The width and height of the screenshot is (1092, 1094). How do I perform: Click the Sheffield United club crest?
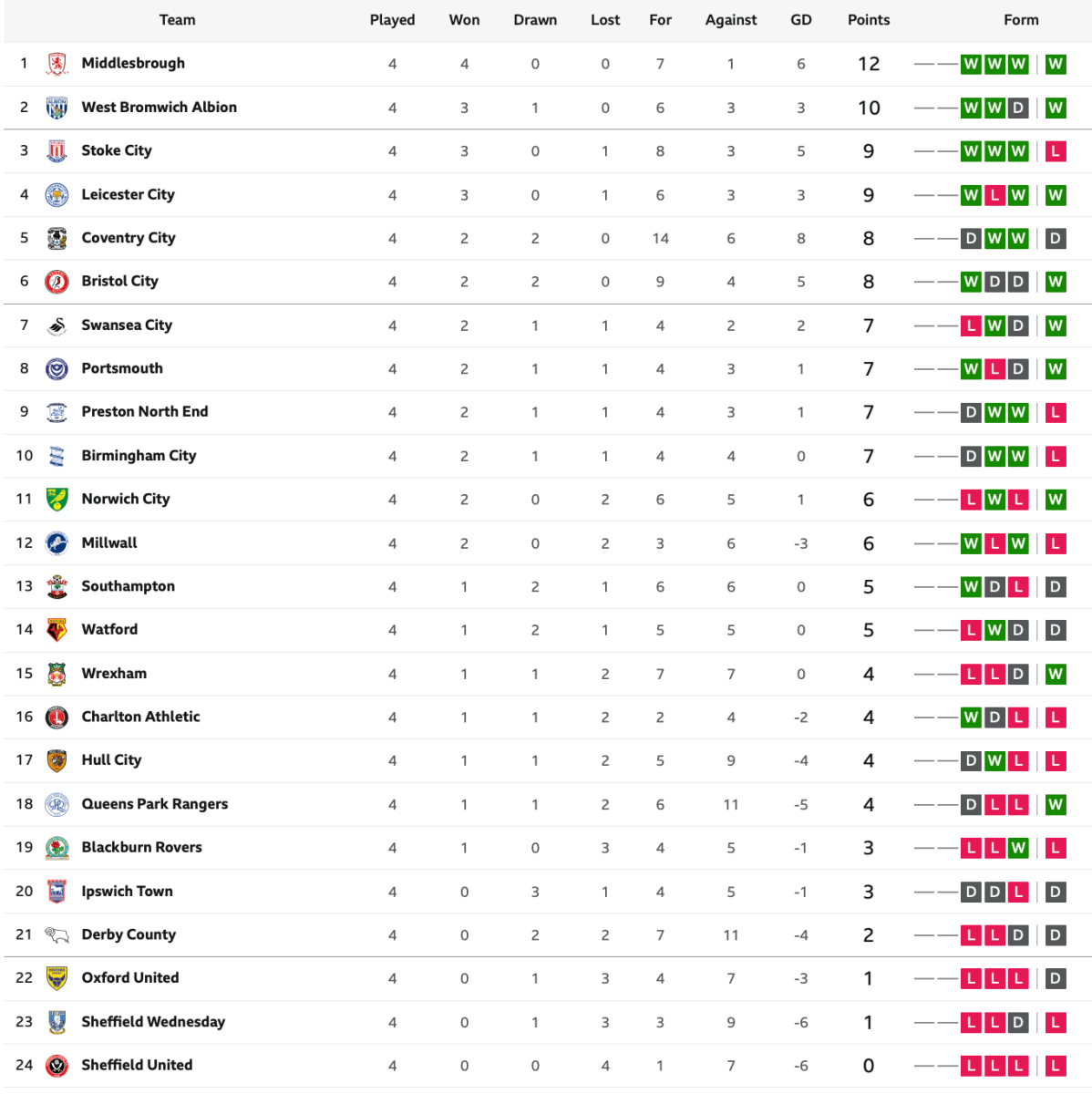[57, 1065]
